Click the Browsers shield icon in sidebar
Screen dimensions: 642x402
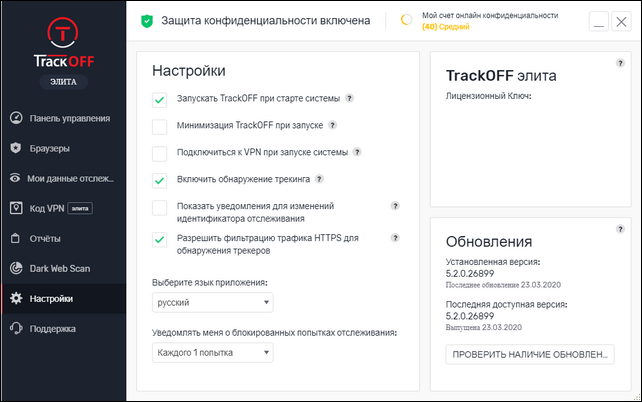pos(15,148)
